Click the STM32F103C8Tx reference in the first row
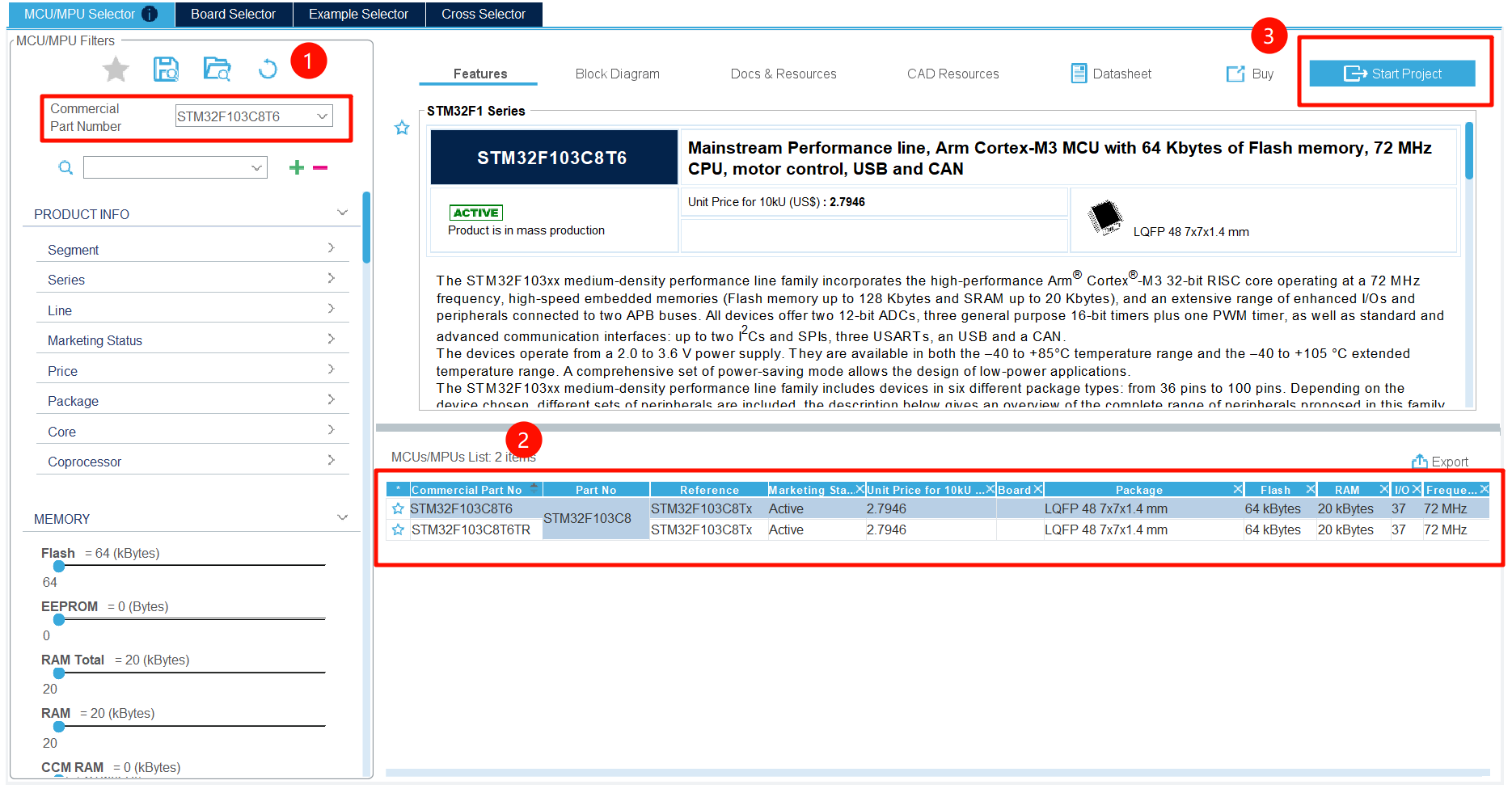Image resolution: width=1512 pixels, height=793 pixels. tap(701, 508)
